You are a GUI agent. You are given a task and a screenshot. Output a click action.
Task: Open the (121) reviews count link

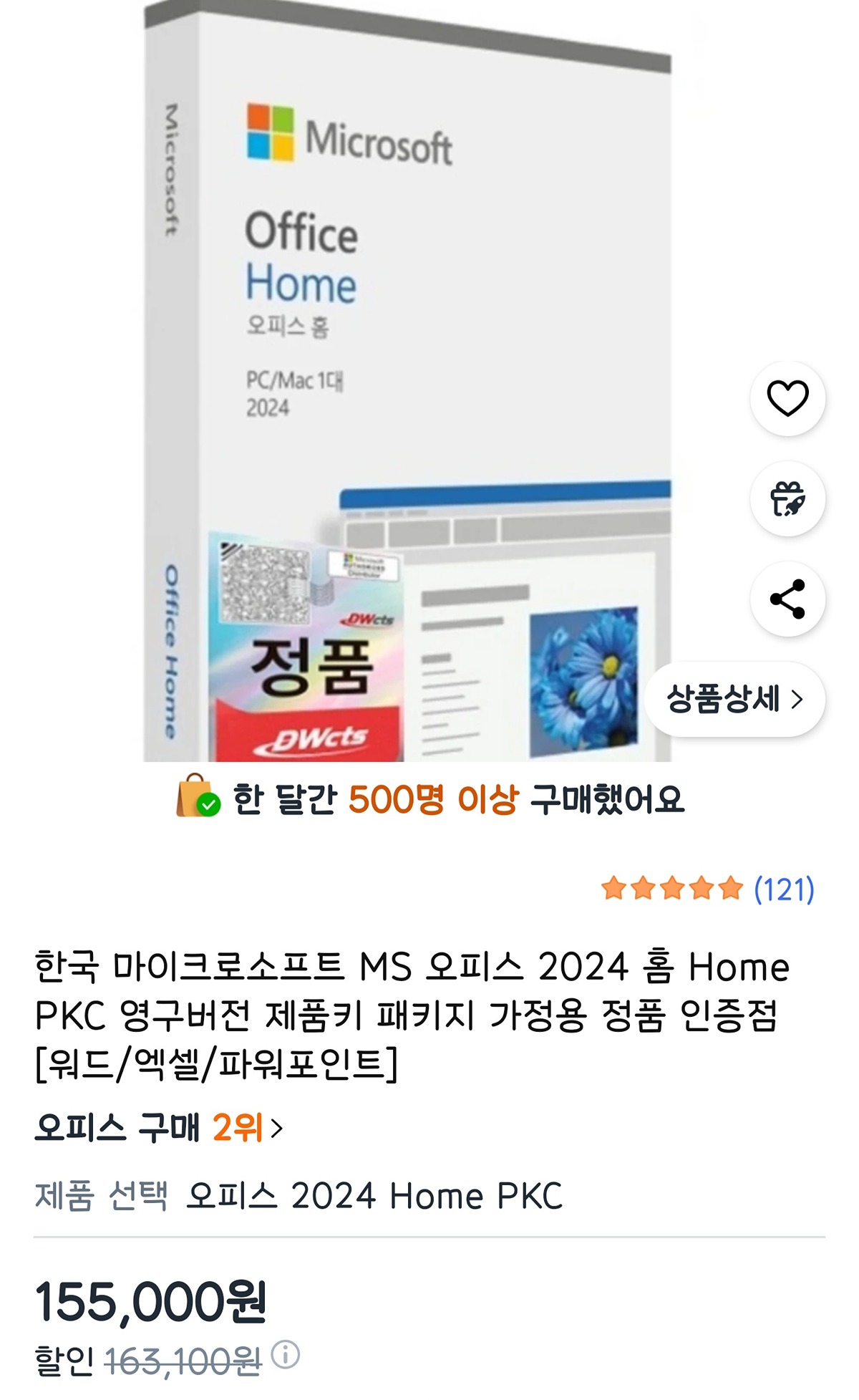784,889
